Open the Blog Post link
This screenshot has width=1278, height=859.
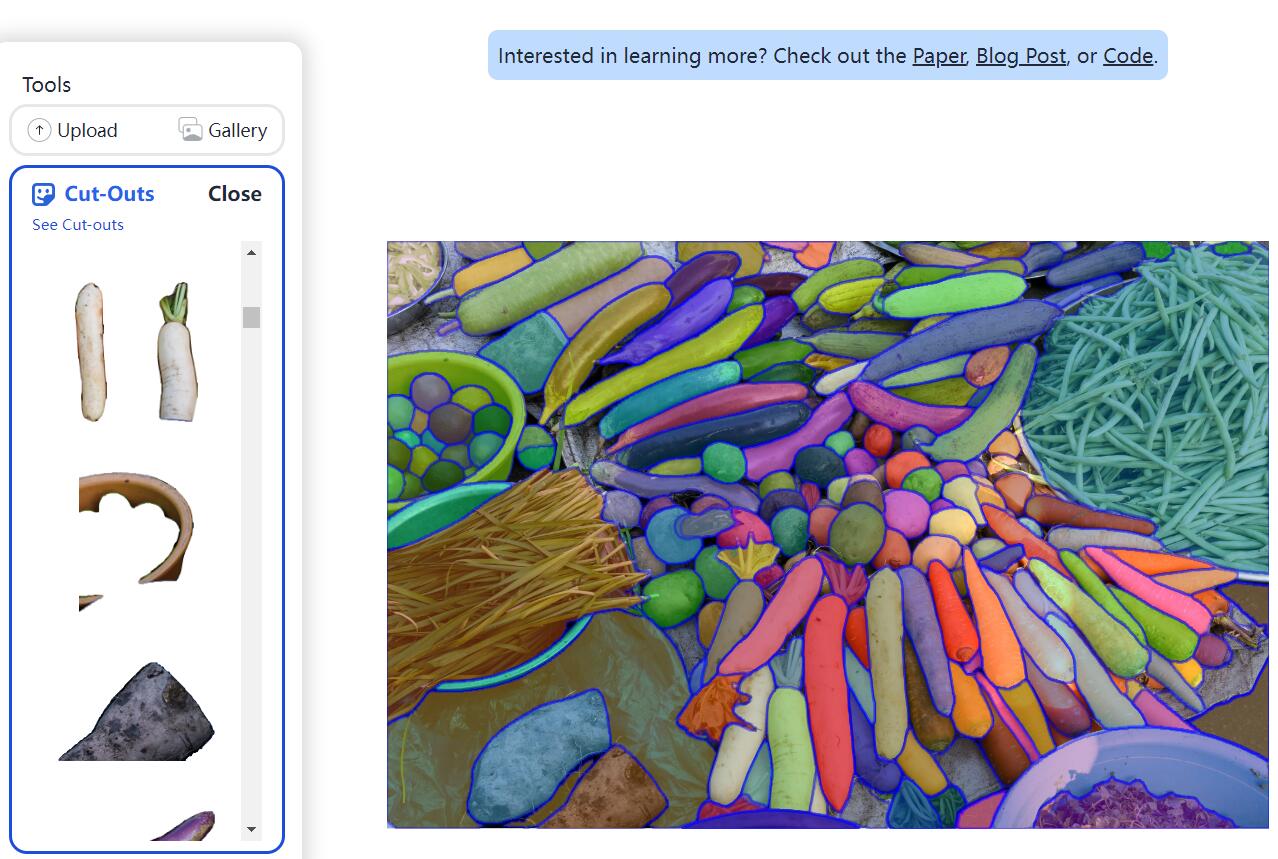tap(1021, 56)
